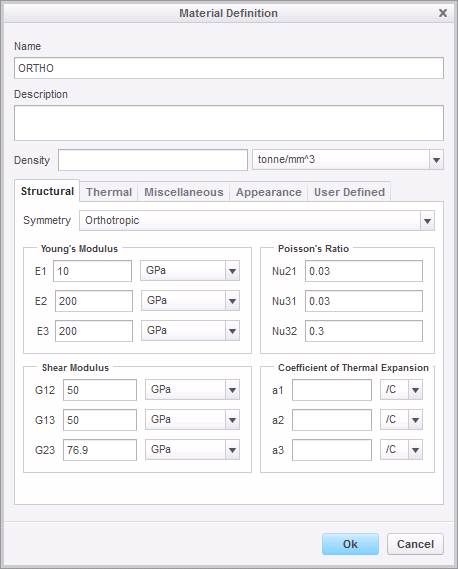458x569 pixels.
Task: Open the density units dropdown
Action: pyautogui.click(x=348, y=160)
